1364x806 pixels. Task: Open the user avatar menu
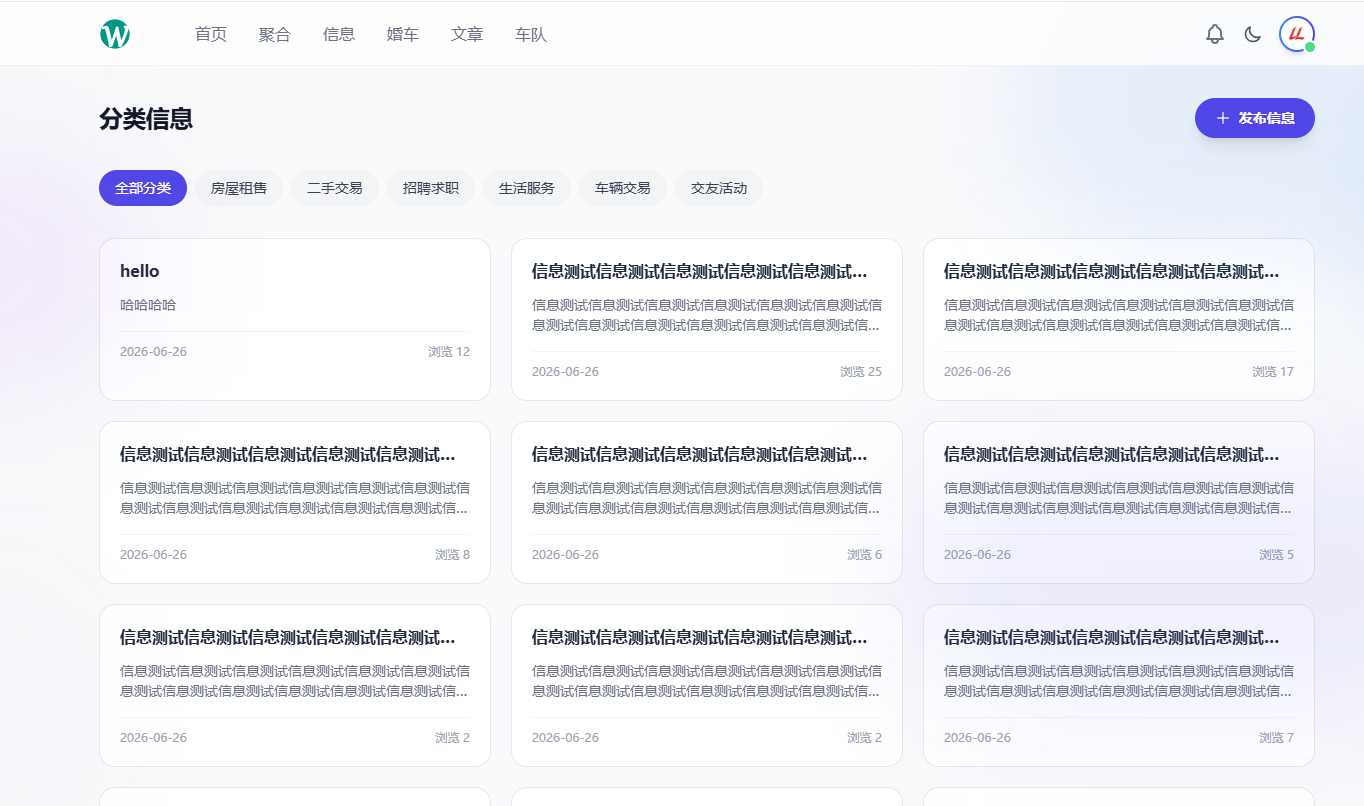click(1297, 34)
